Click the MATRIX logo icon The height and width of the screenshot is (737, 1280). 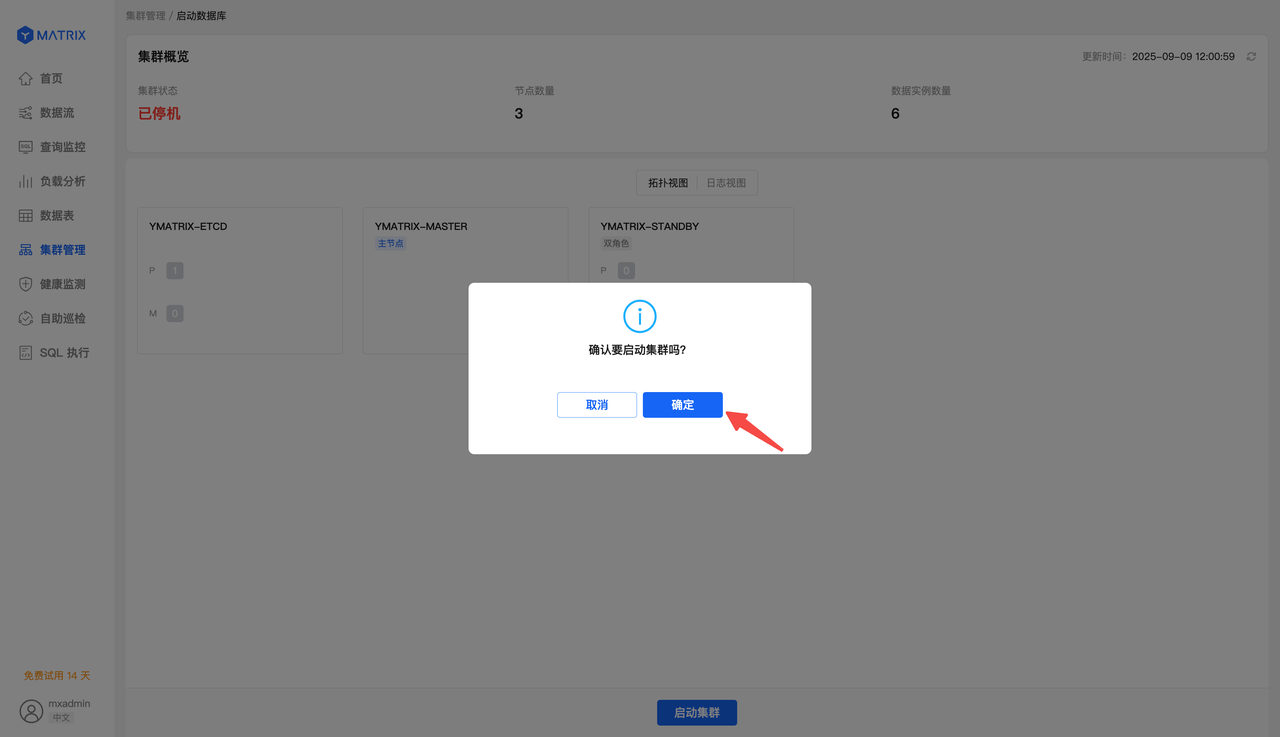pyautogui.click(x=25, y=35)
